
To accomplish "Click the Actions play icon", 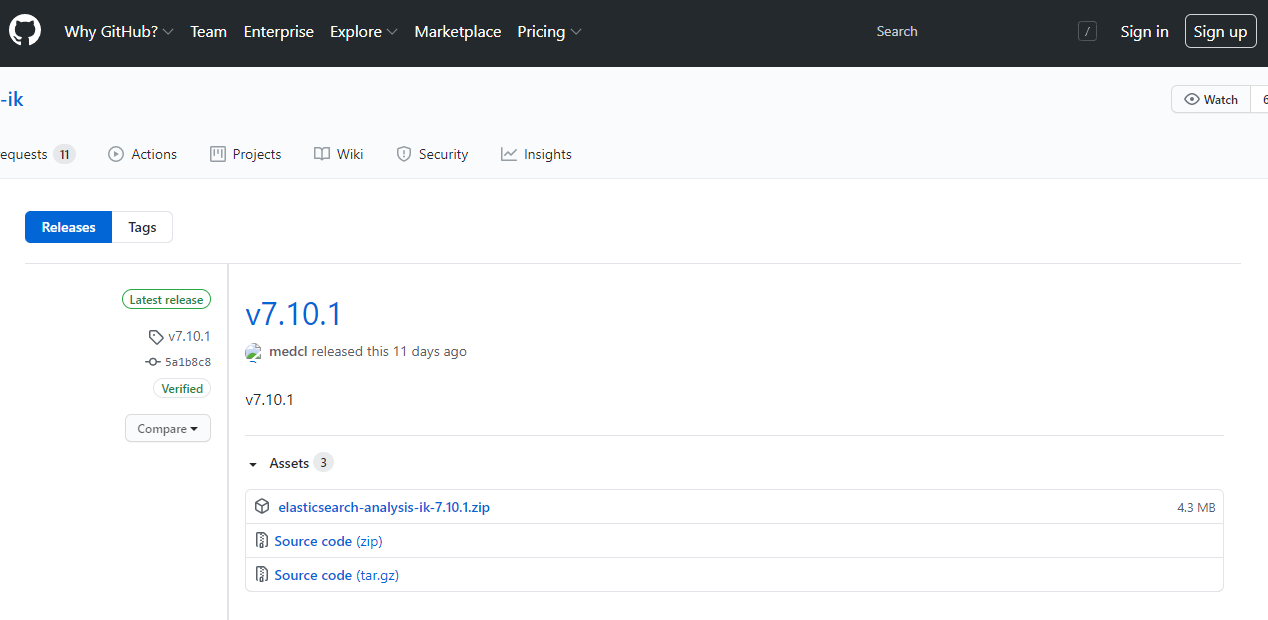I will tap(116, 154).
